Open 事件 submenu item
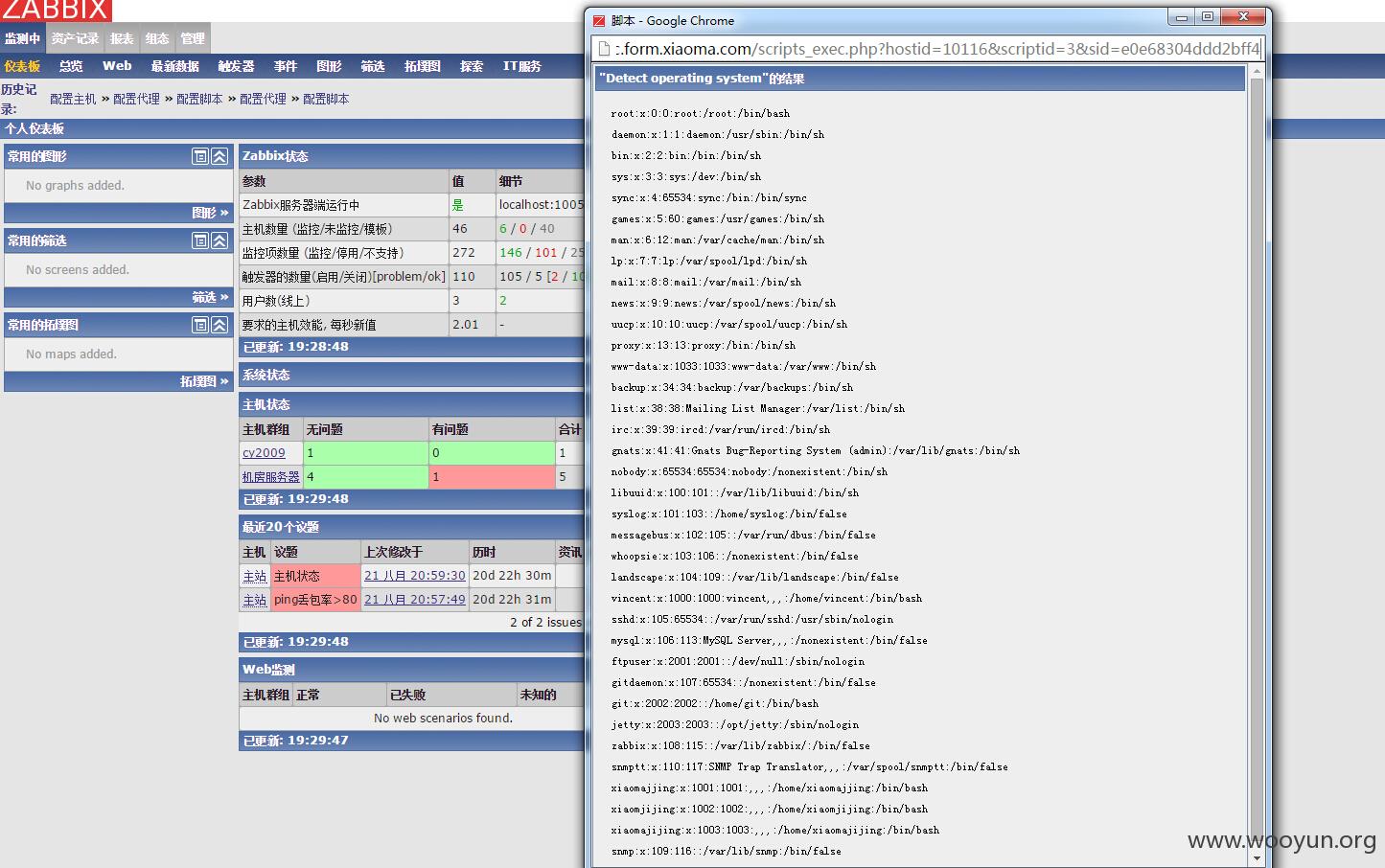 (x=286, y=66)
